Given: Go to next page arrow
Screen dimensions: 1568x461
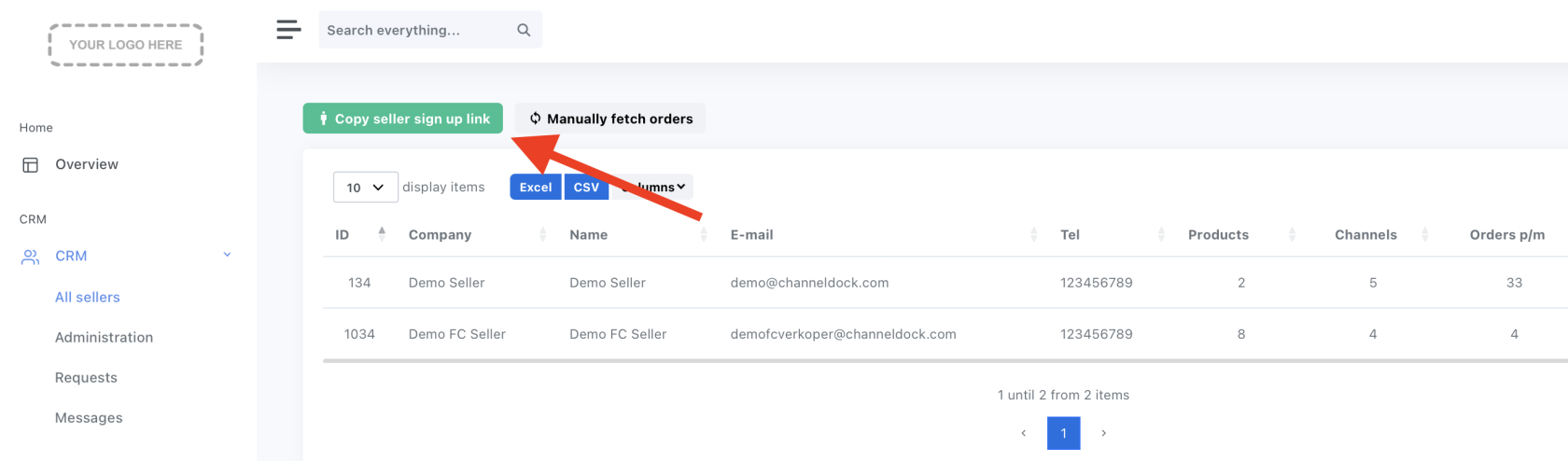Looking at the screenshot, I should [x=1103, y=433].
